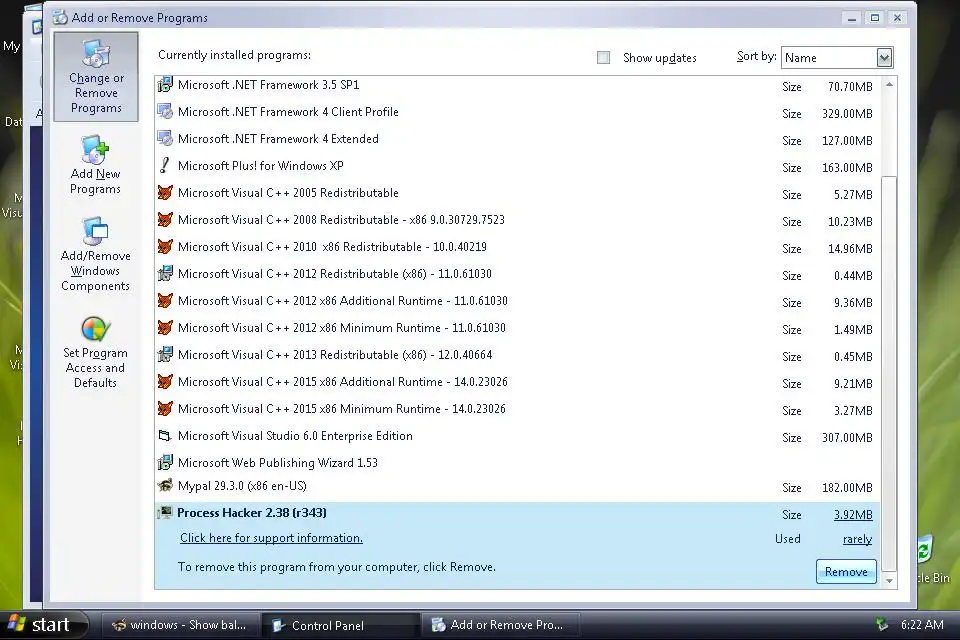Switch to Add or Remove Pro... taskbar button
This screenshot has width=960, height=640.
[501, 625]
